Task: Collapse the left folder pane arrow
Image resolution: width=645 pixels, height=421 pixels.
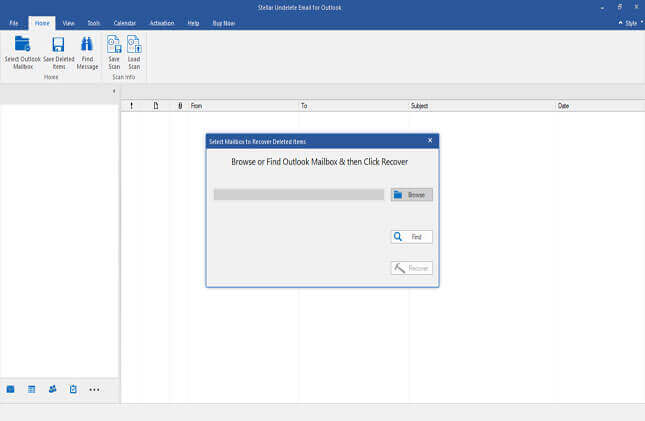Action: (113, 91)
